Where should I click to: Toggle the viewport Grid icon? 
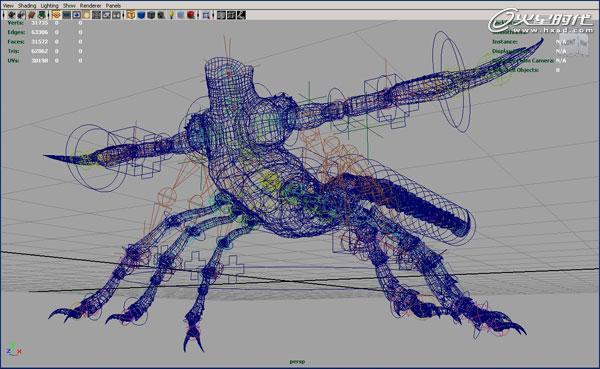(x=56, y=15)
